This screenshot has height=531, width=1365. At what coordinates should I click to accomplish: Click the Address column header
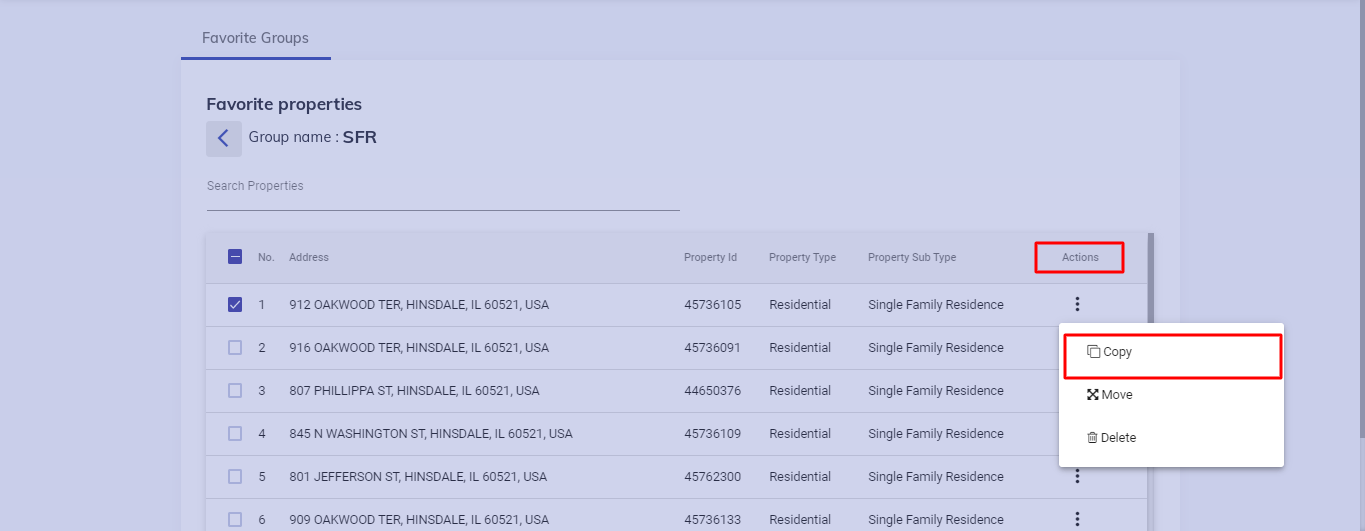(x=309, y=257)
